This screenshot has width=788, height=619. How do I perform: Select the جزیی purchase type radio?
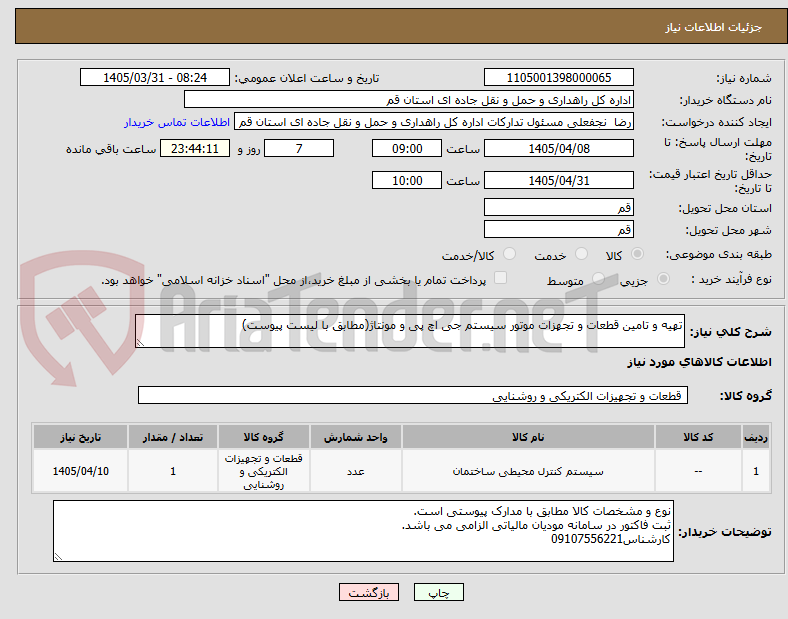pos(663,278)
